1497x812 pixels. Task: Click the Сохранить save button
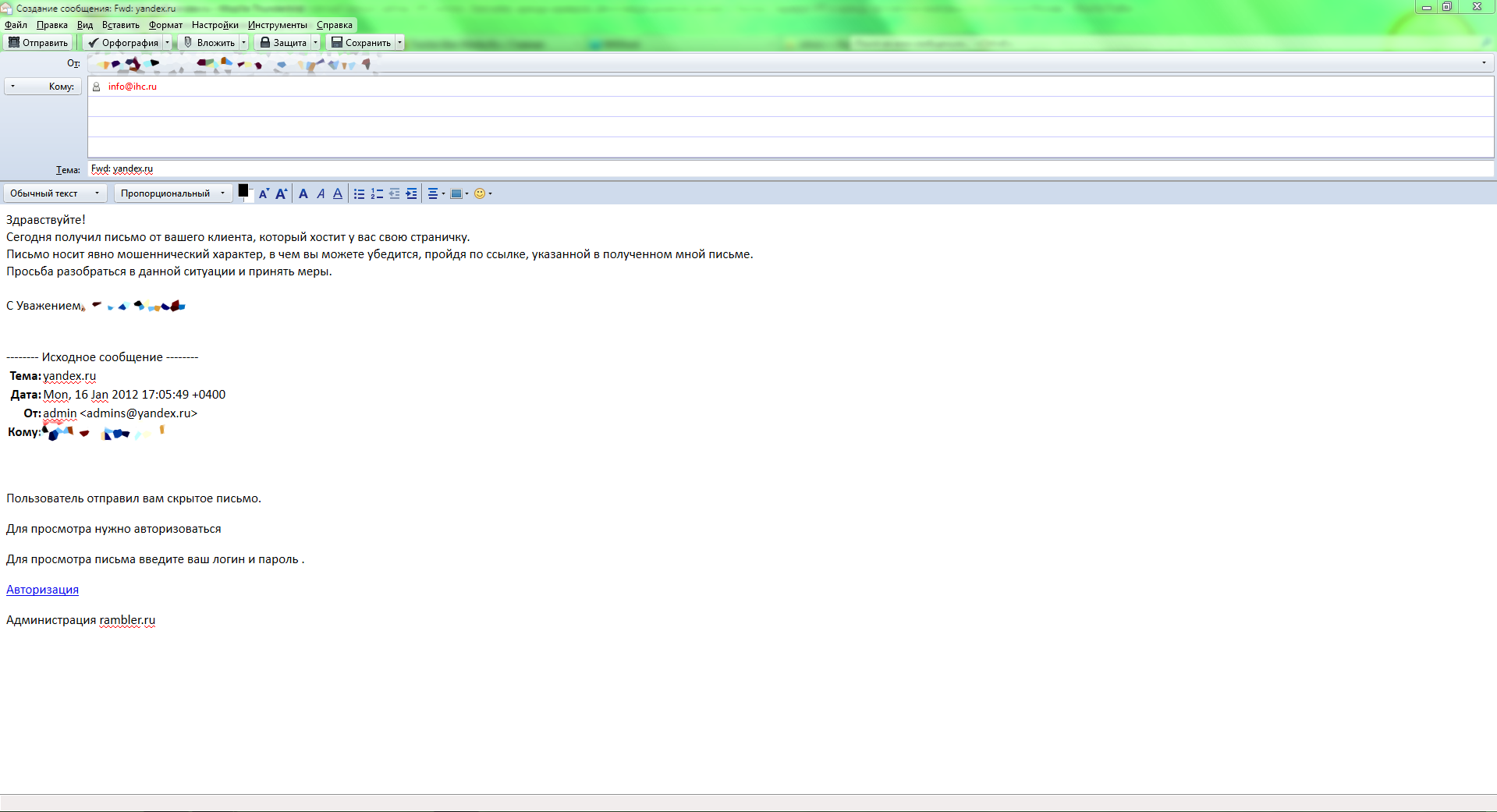(x=361, y=43)
